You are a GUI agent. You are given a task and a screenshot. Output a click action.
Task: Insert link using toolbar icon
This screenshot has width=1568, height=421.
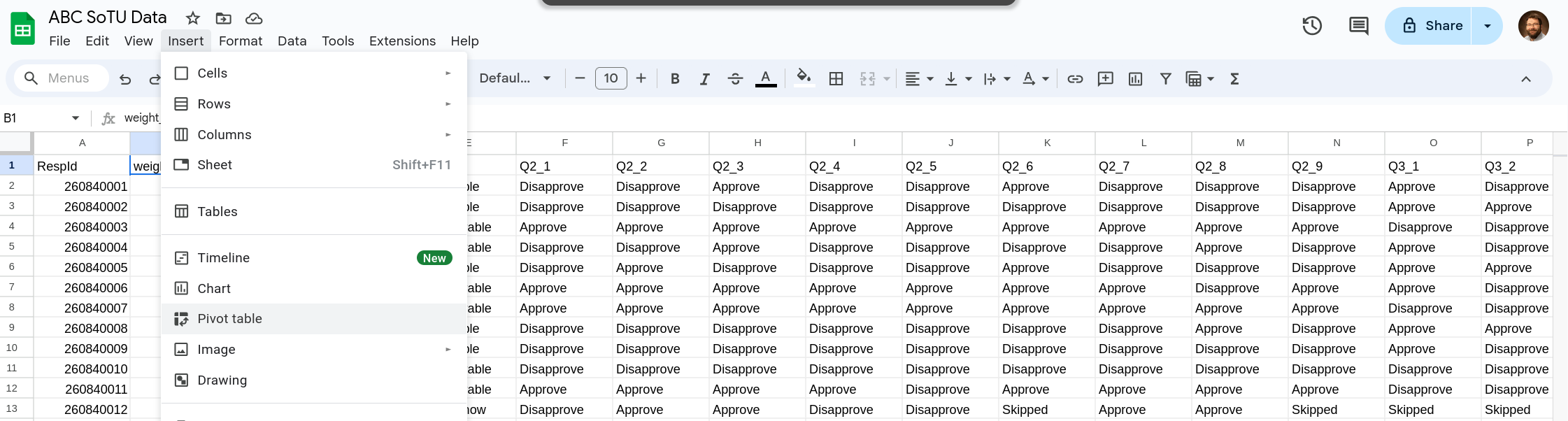[1075, 79]
